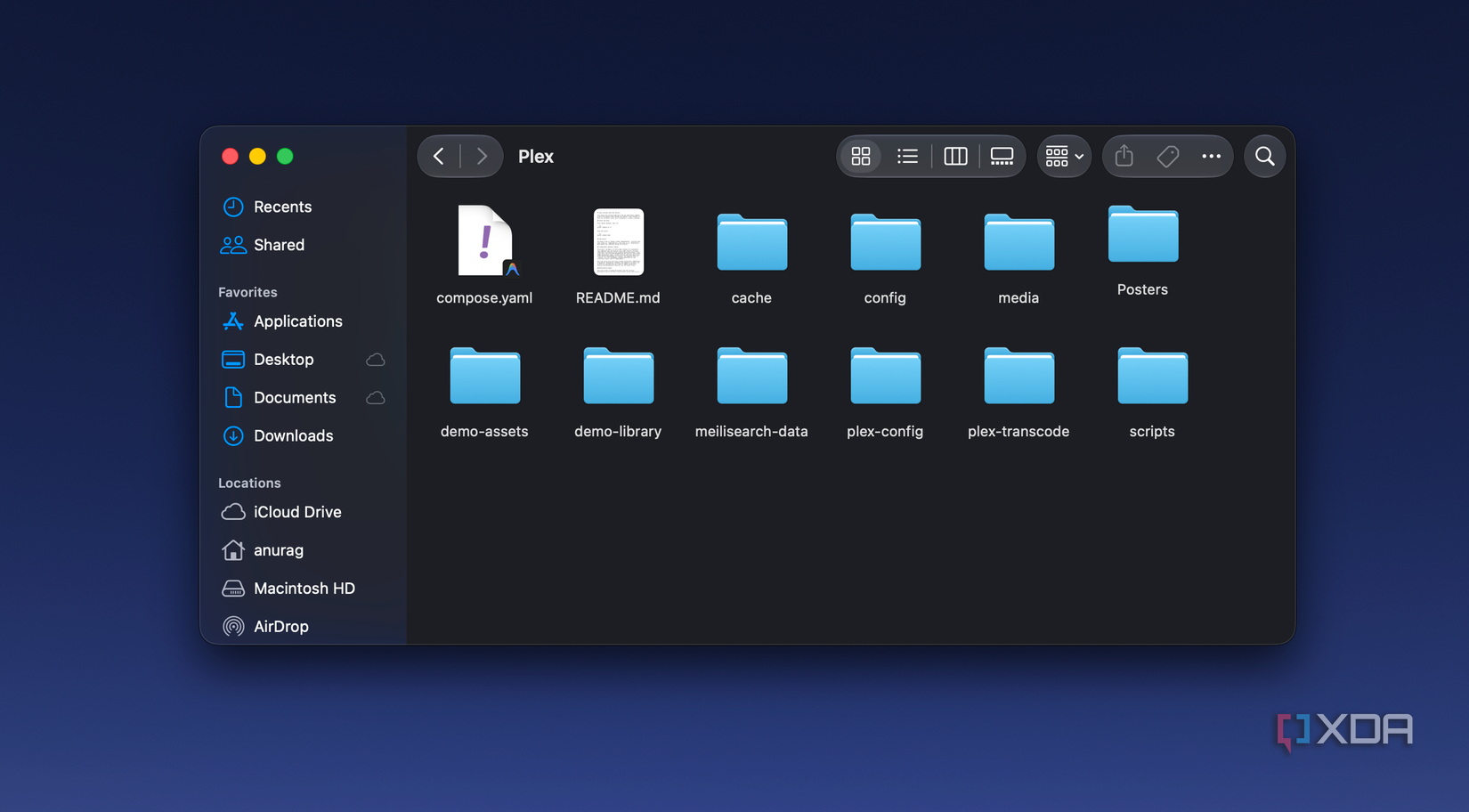Click the plex-transcode name label
Viewport: 1469px width, 812px height.
coord(1019,432)
